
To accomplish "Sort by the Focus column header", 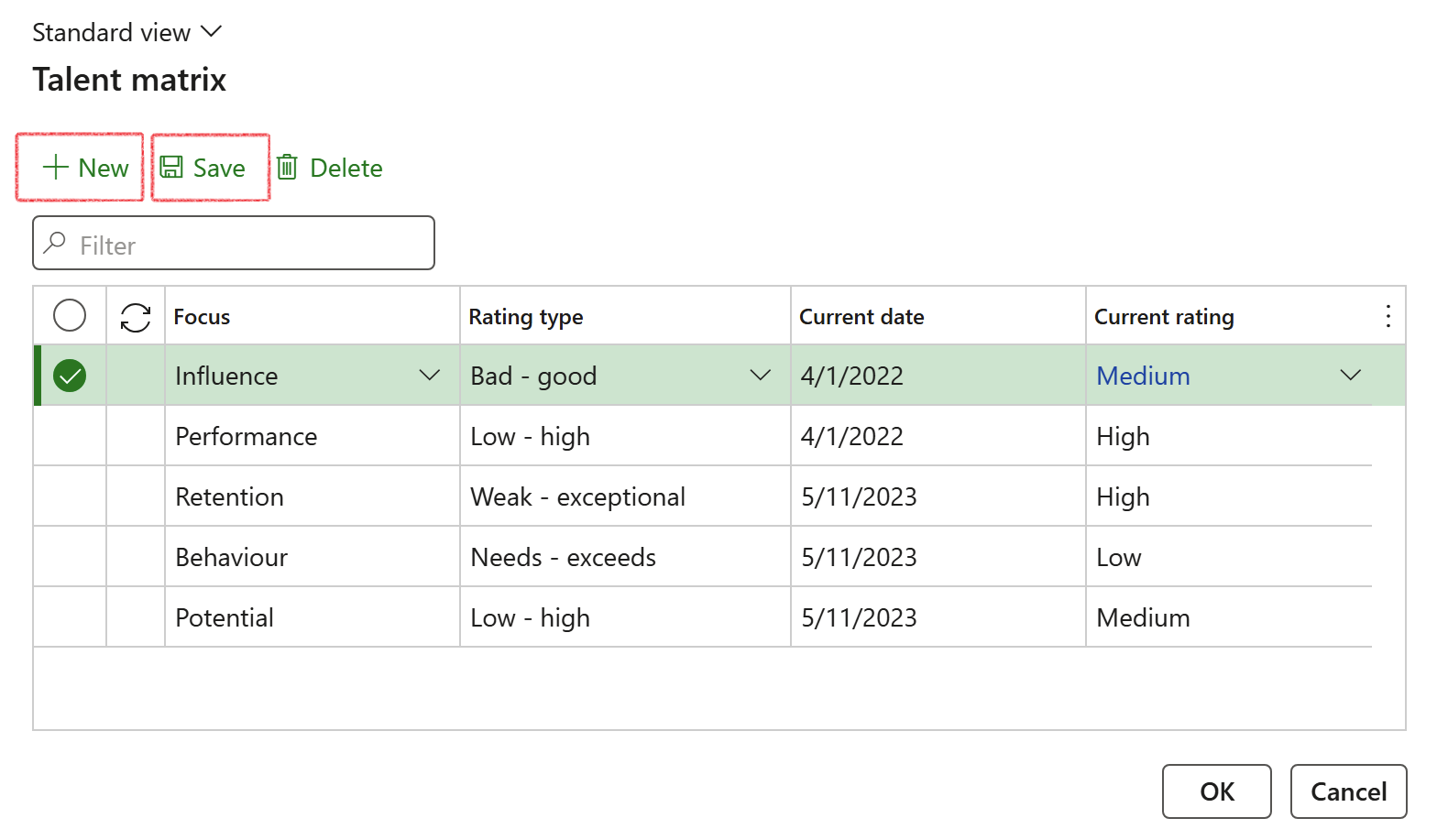I will (203, 317).
